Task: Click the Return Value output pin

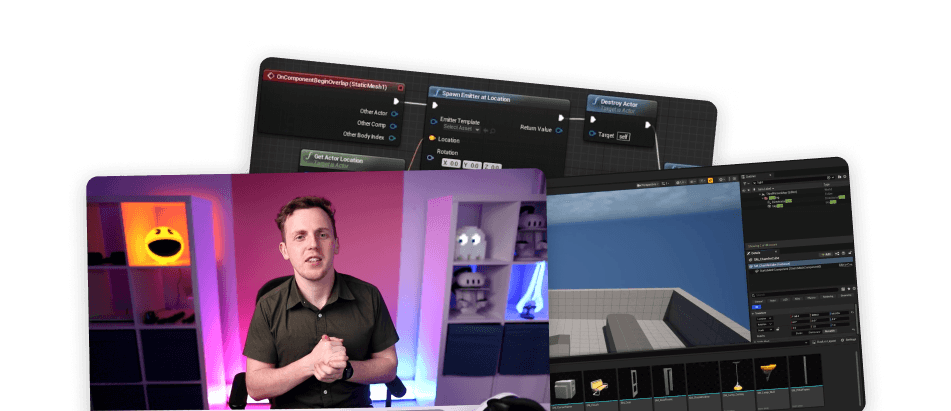Action: point(559,130)
